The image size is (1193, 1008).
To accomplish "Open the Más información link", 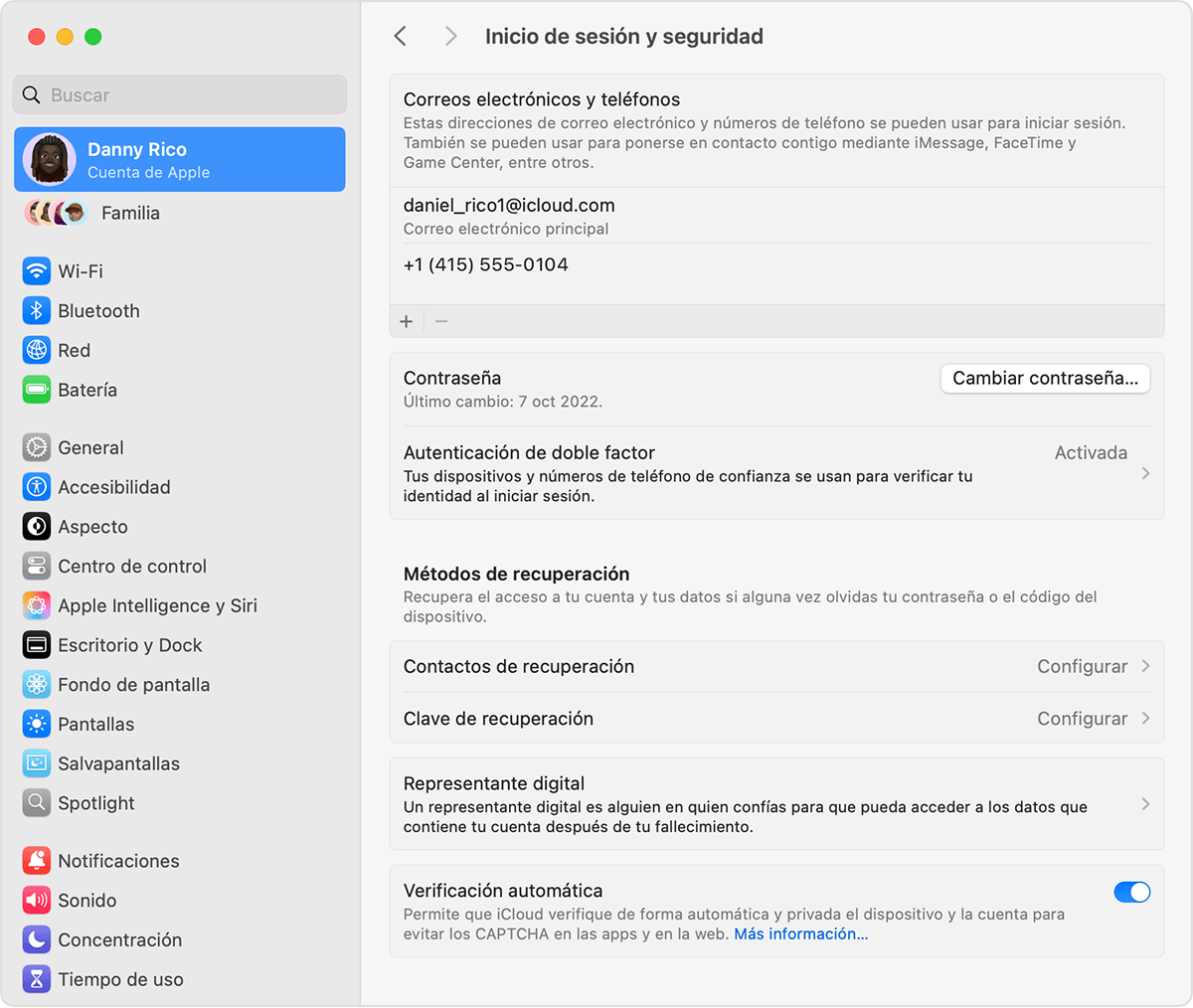I will click(x=801, y=933).
